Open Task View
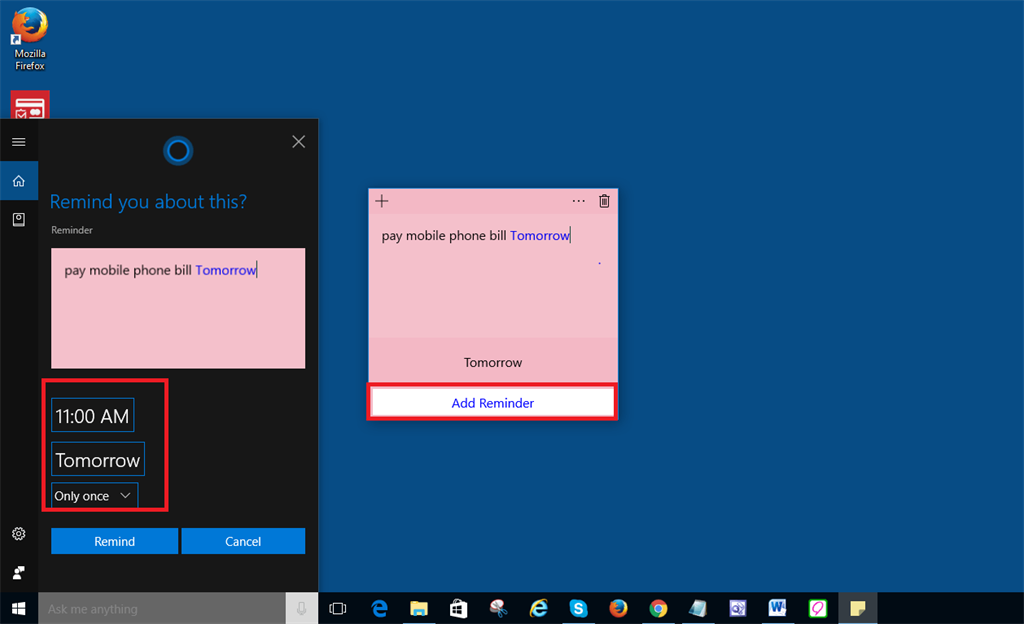This screenshot has width=1024, height=624. (338, 609)
